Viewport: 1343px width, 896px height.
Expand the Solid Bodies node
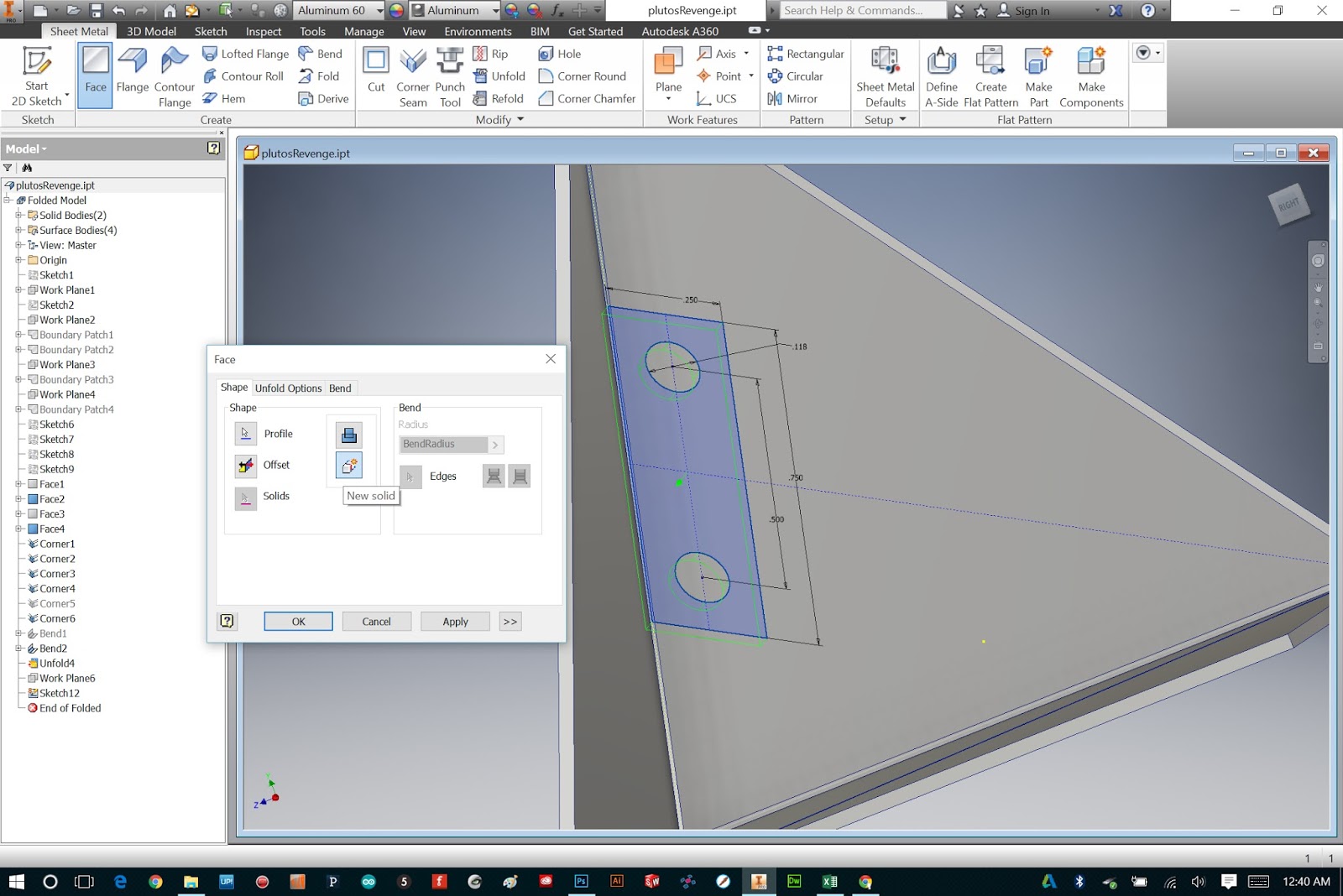click(20, 215)
